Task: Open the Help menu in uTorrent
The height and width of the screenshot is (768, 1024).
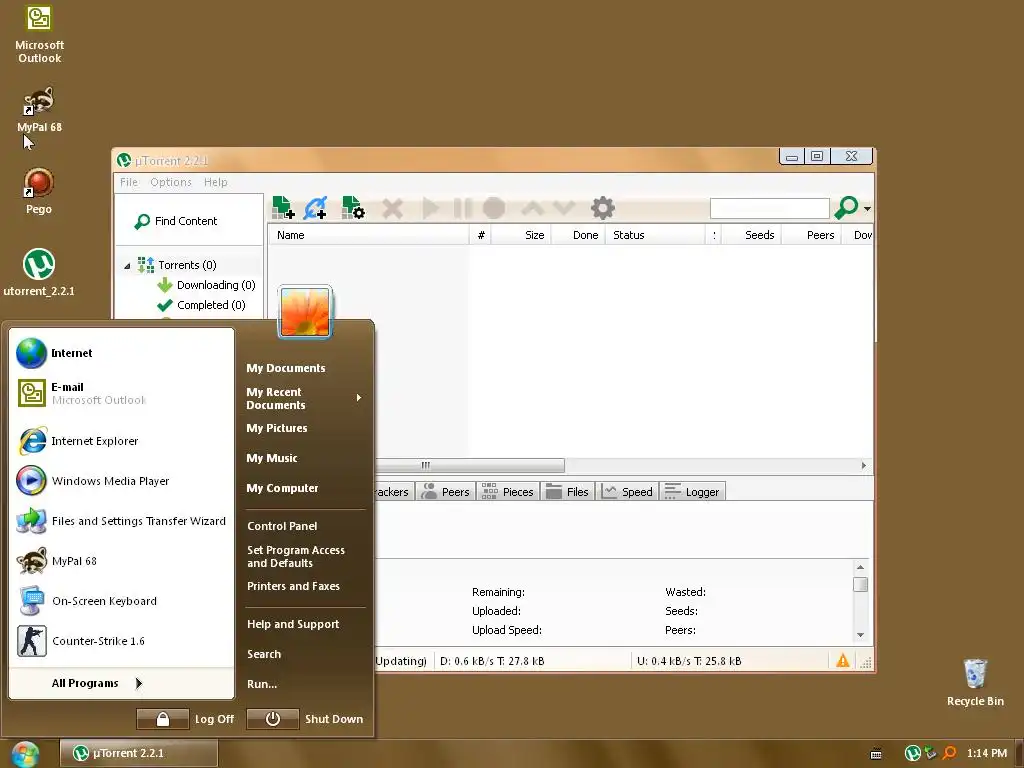Action: tap(216, 182)
